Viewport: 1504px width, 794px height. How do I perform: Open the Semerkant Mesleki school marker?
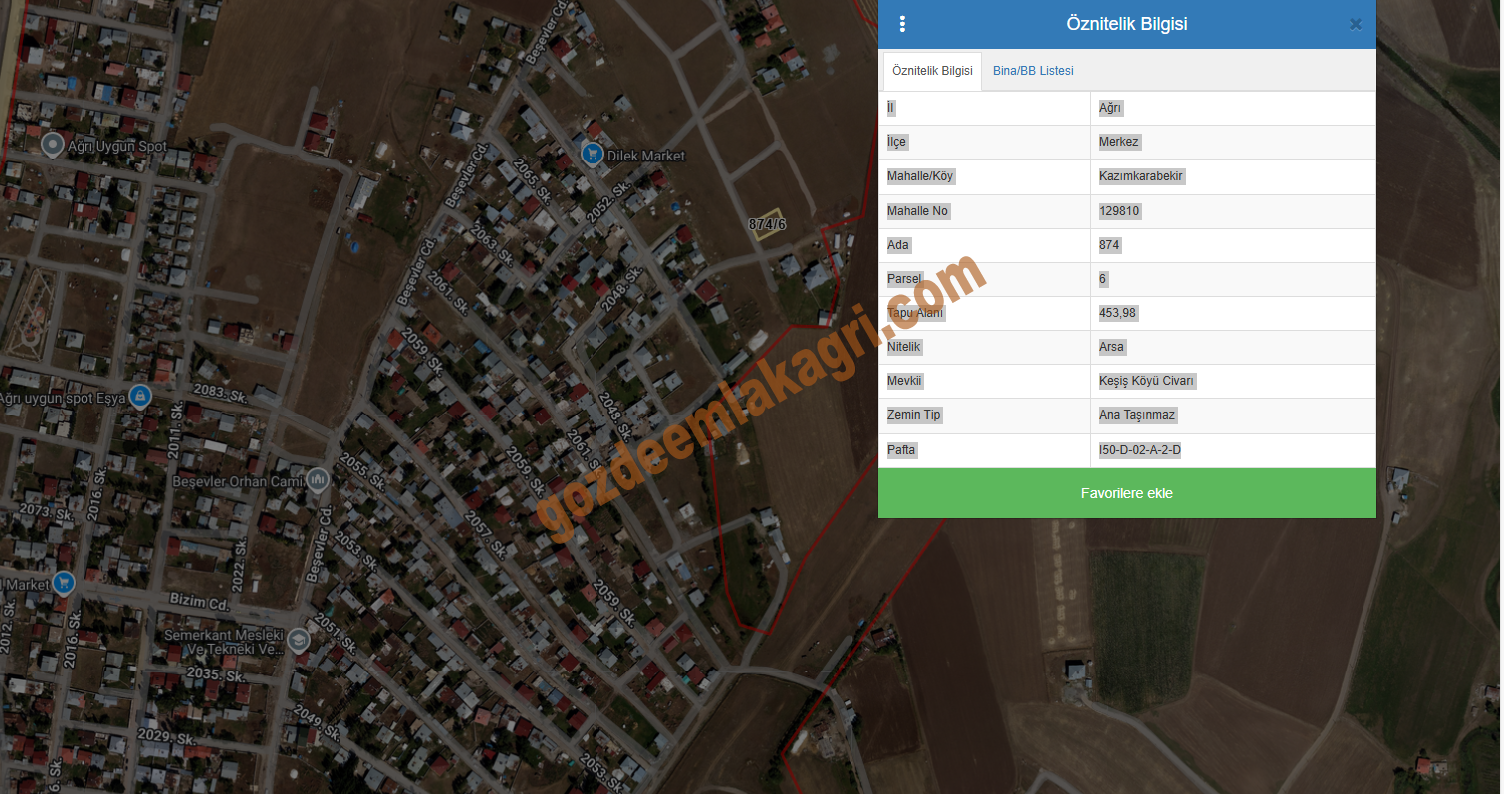299,640
